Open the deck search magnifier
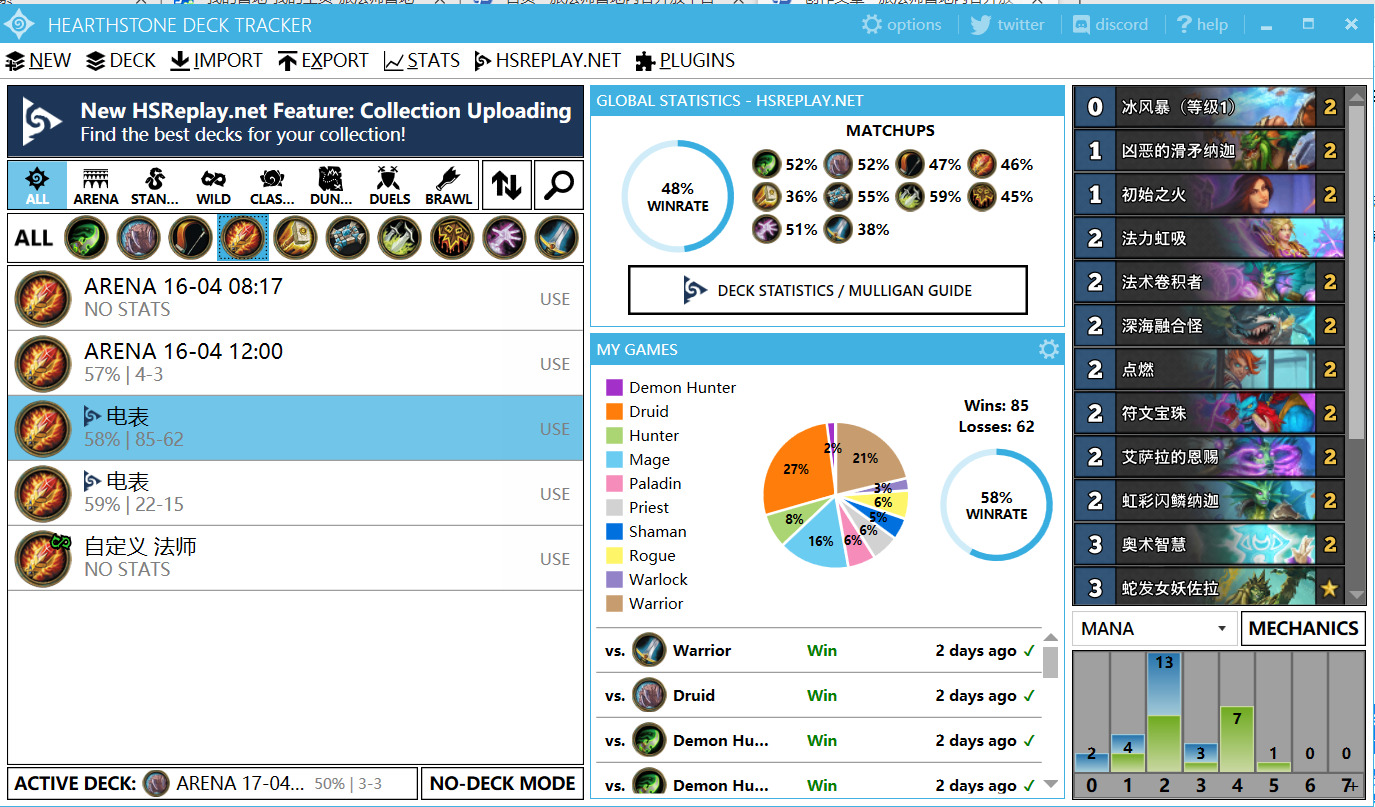Screen dimensions: 1375x807 tap(558, 185)
